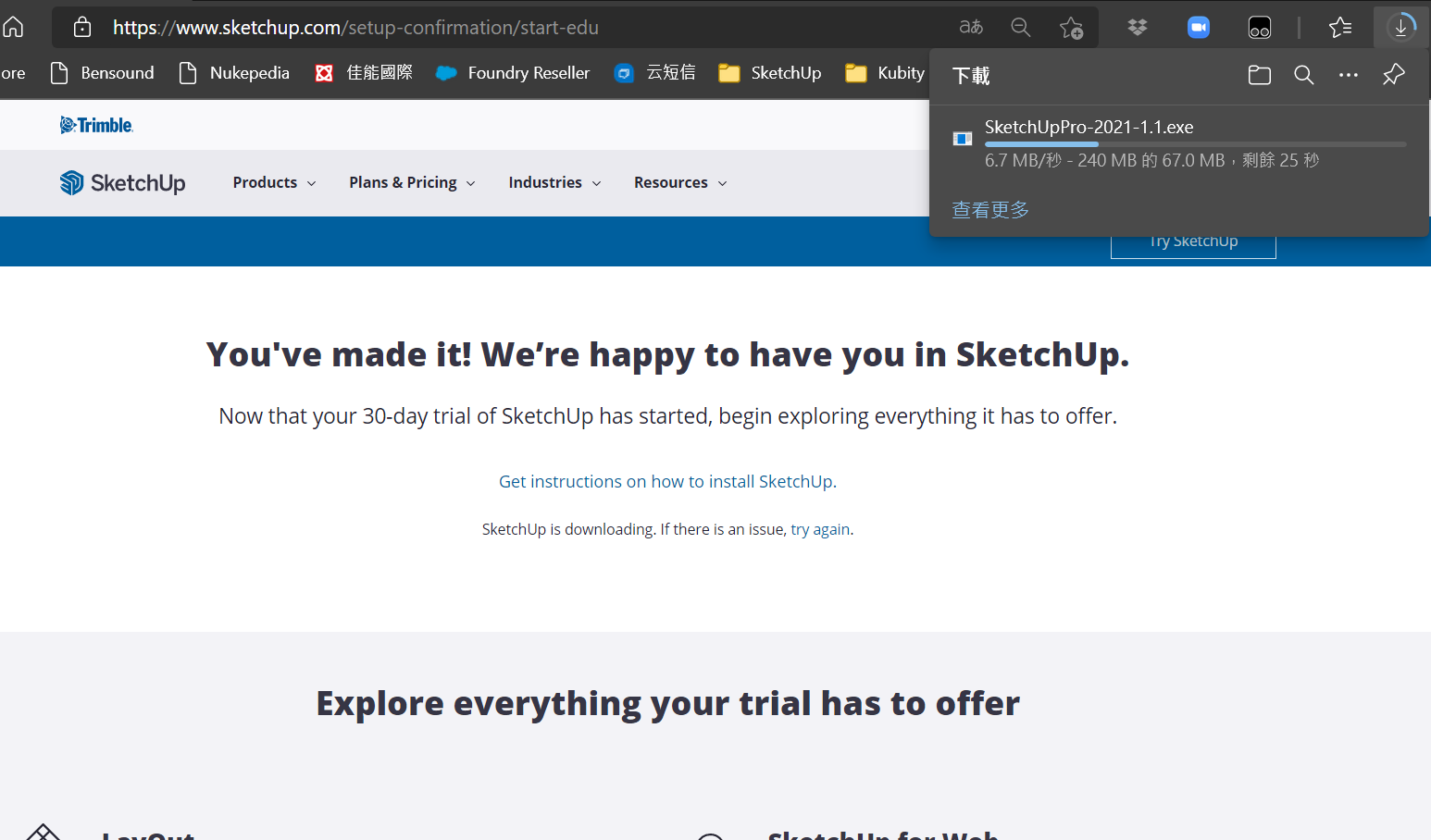Expand the Resources menu
This screenshot has height=840, width=1431.
(680, 183)
